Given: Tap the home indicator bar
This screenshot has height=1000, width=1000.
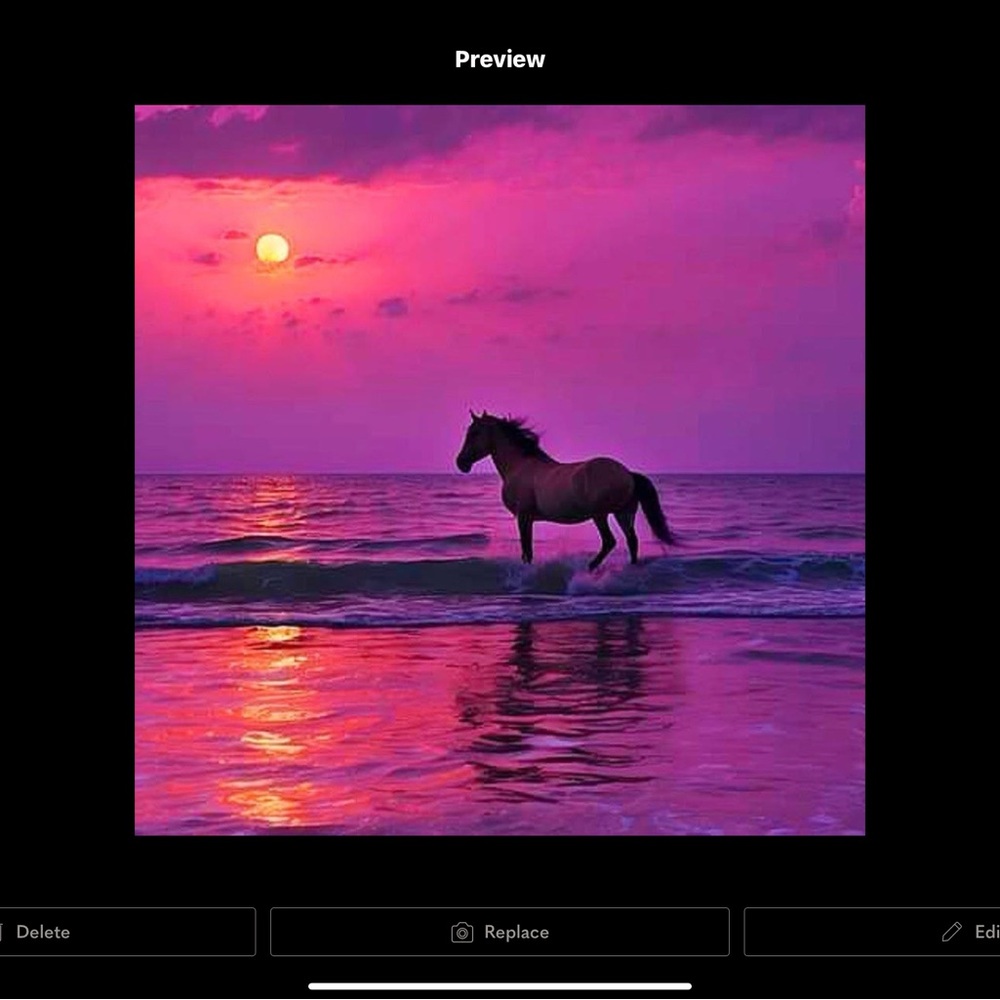Looking at the screenshot, I should pyautogui.click(x=500, y=986).
